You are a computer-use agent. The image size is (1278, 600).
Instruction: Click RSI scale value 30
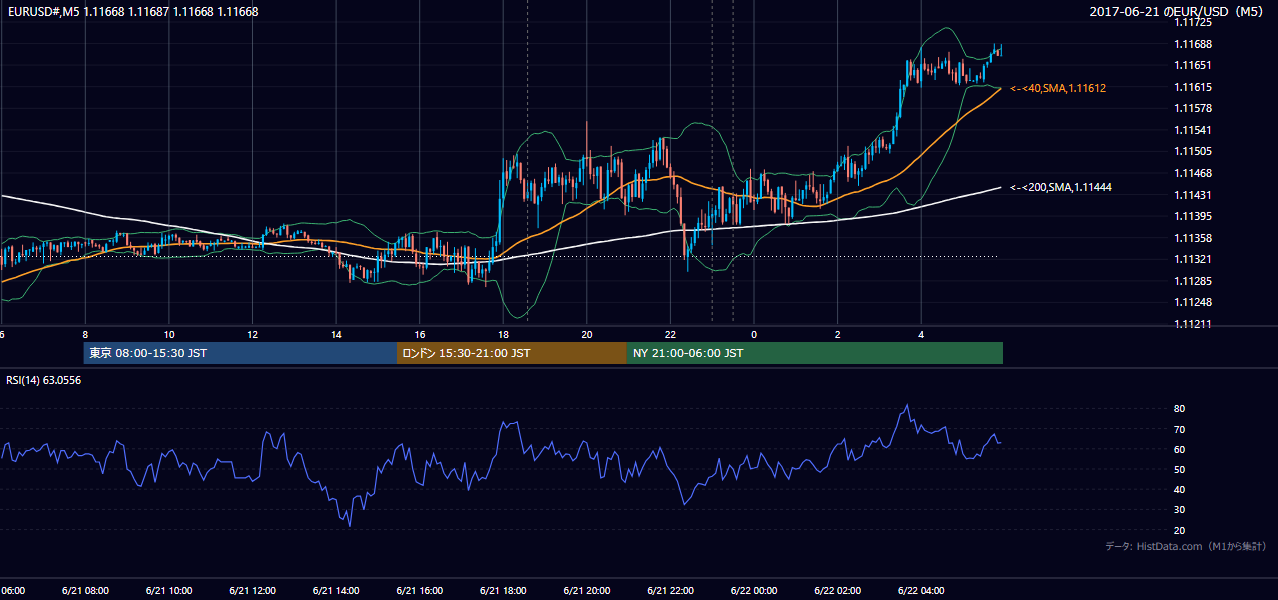(1180, 509)
